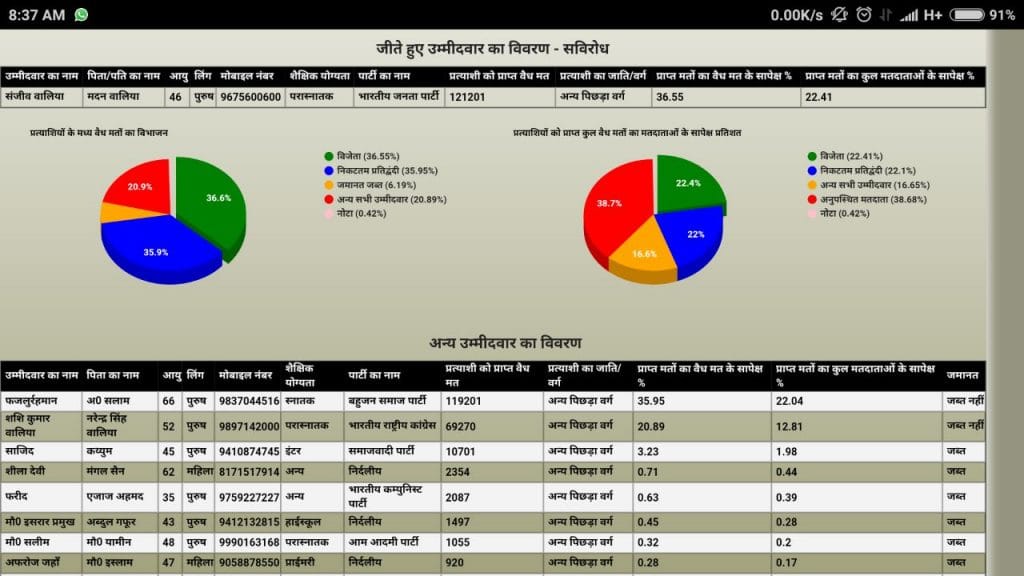Click the जमानत column header
The width and height of the screenshot is (1024, 576).
961,375
